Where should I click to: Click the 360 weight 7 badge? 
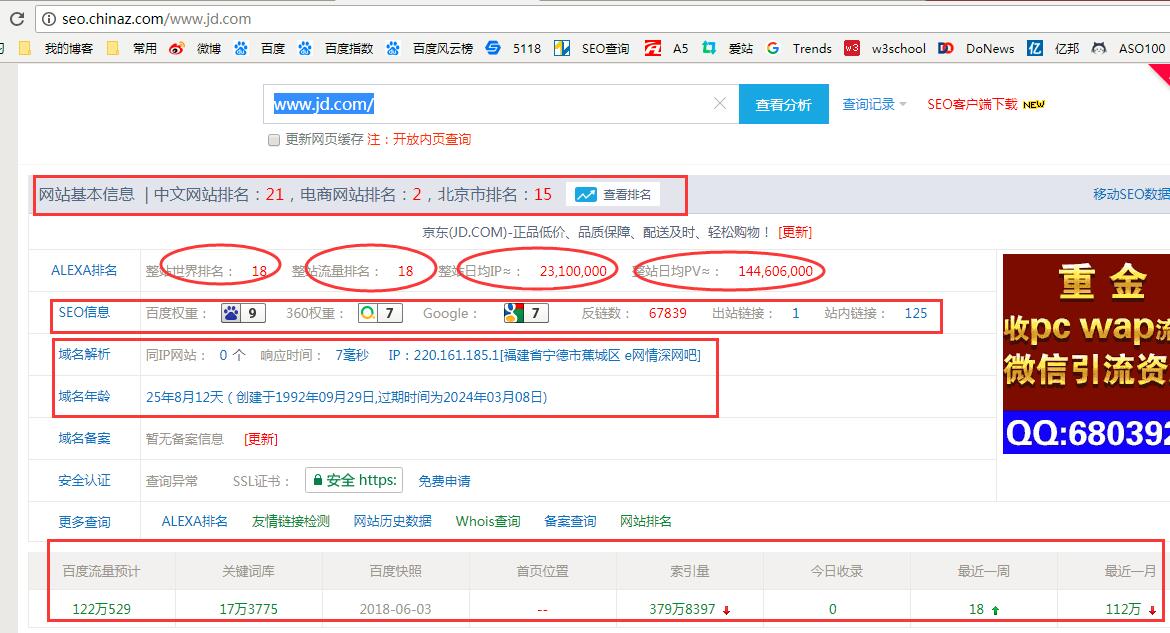(x=381, y=313)
